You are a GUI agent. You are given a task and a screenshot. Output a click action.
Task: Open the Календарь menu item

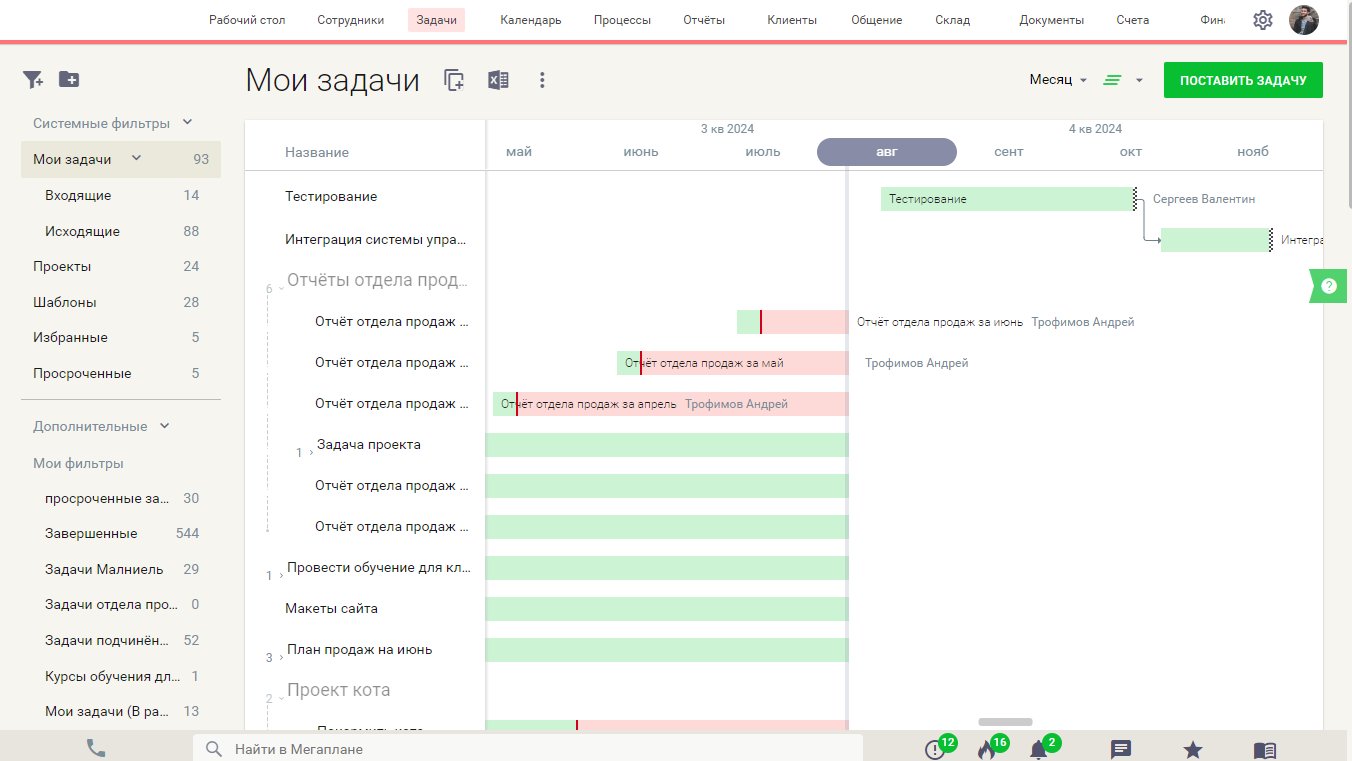(x=530, y=20)
